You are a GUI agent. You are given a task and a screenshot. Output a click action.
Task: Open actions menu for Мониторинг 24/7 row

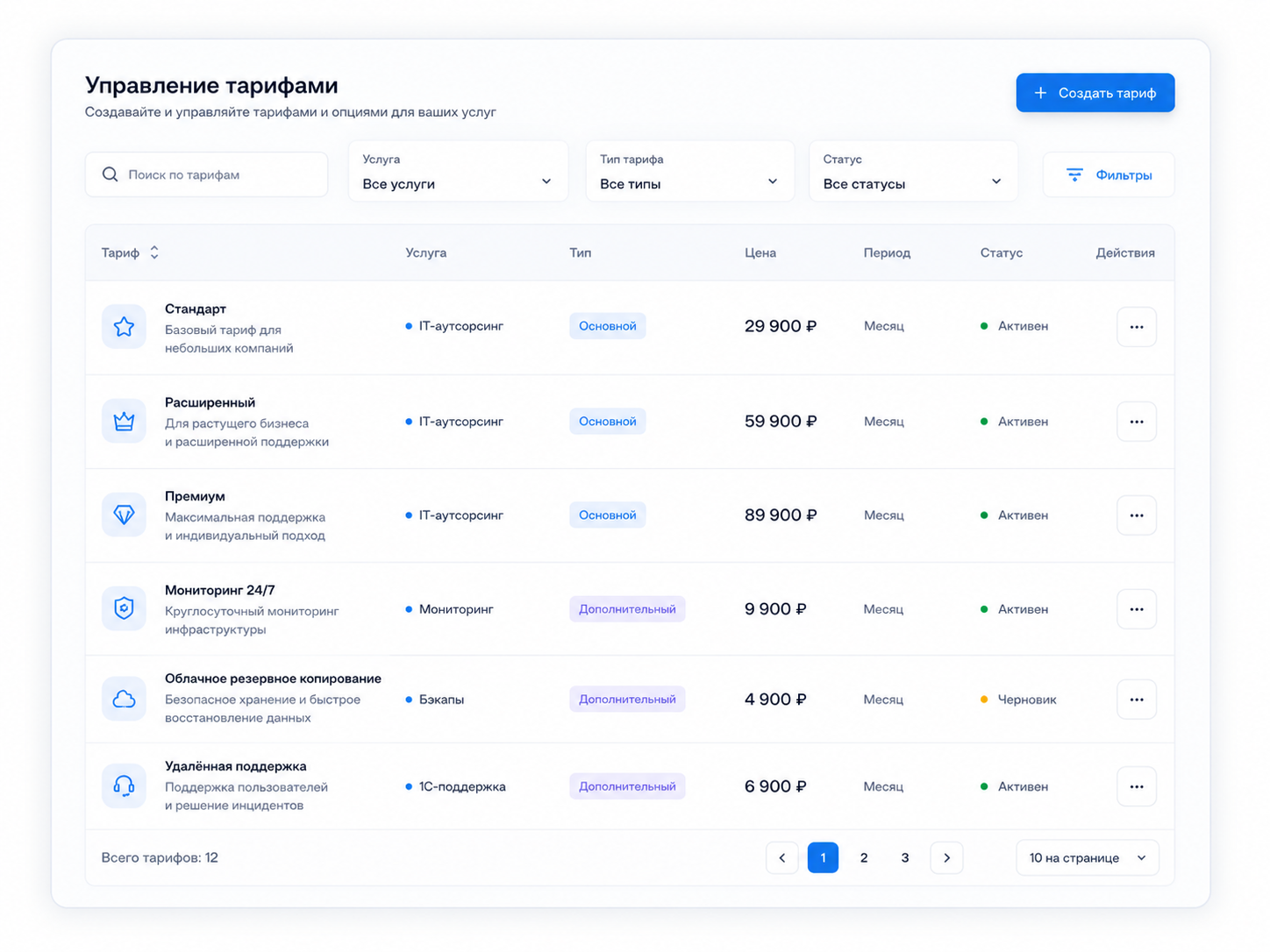[x=1137, y=609]
